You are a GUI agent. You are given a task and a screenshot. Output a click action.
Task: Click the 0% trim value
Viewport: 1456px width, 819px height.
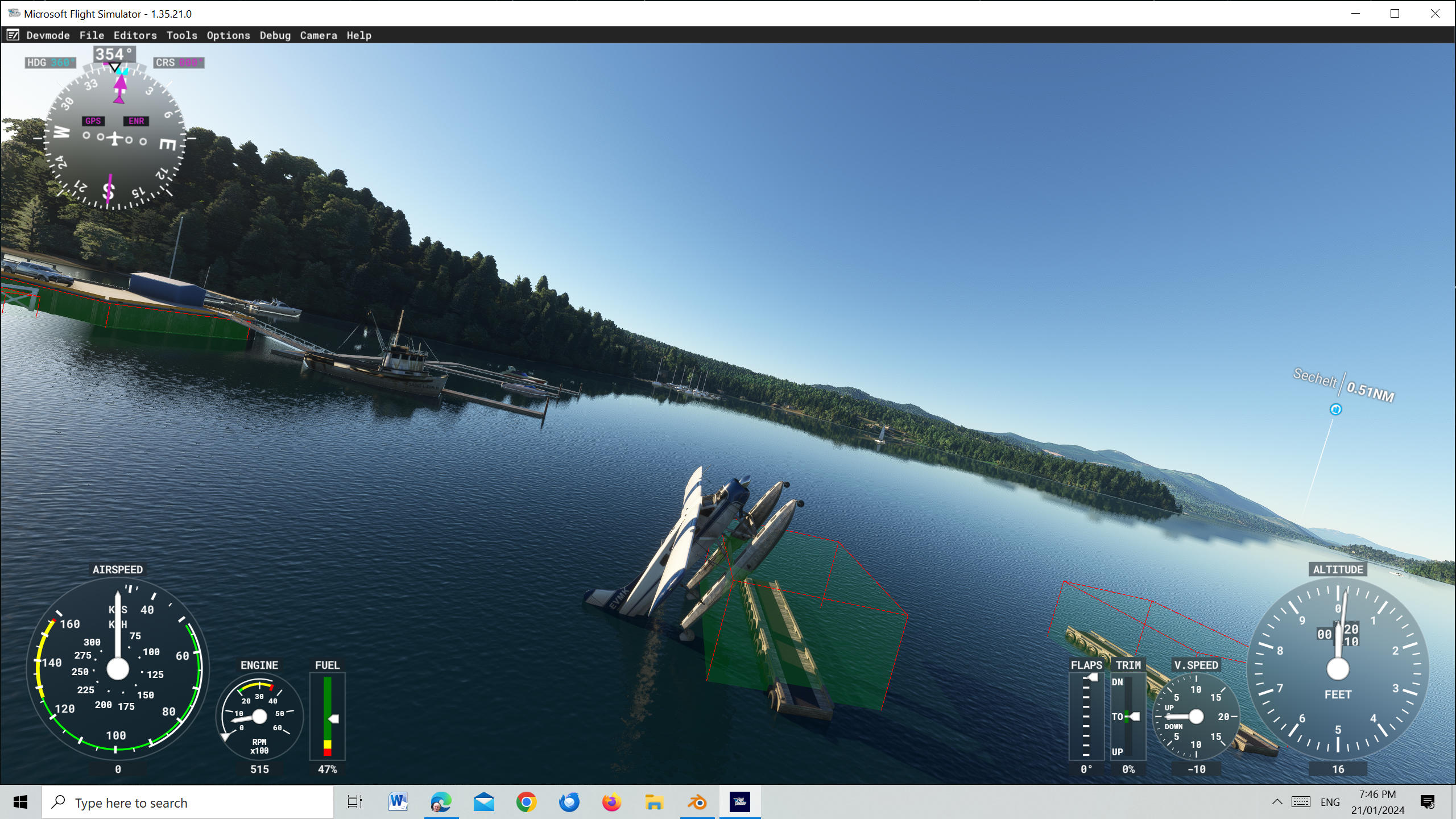[x=1128, y=769]
